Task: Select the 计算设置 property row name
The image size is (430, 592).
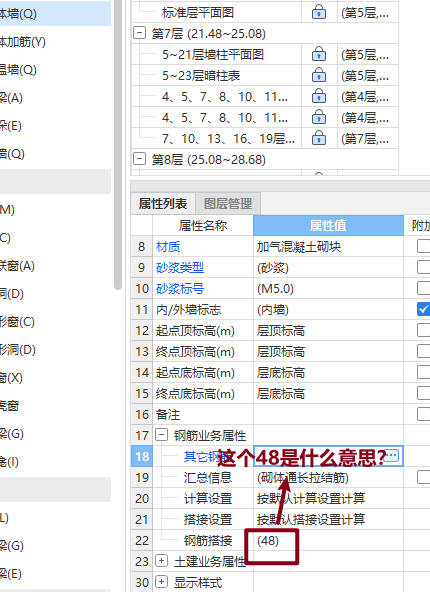Action: coord(208,498)
